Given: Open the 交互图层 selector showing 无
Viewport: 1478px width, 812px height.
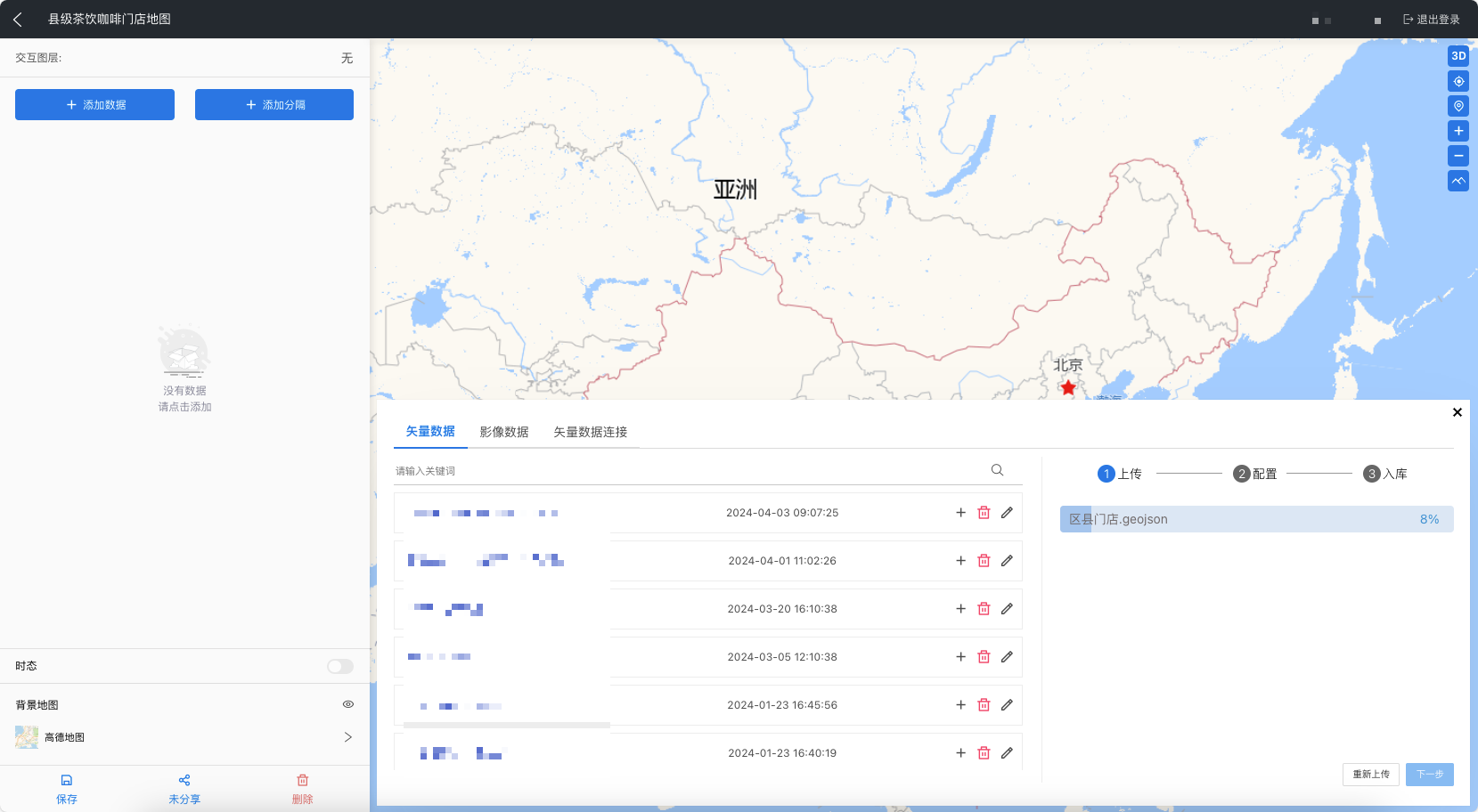Looking at the screenshot, I should [347, 58].
